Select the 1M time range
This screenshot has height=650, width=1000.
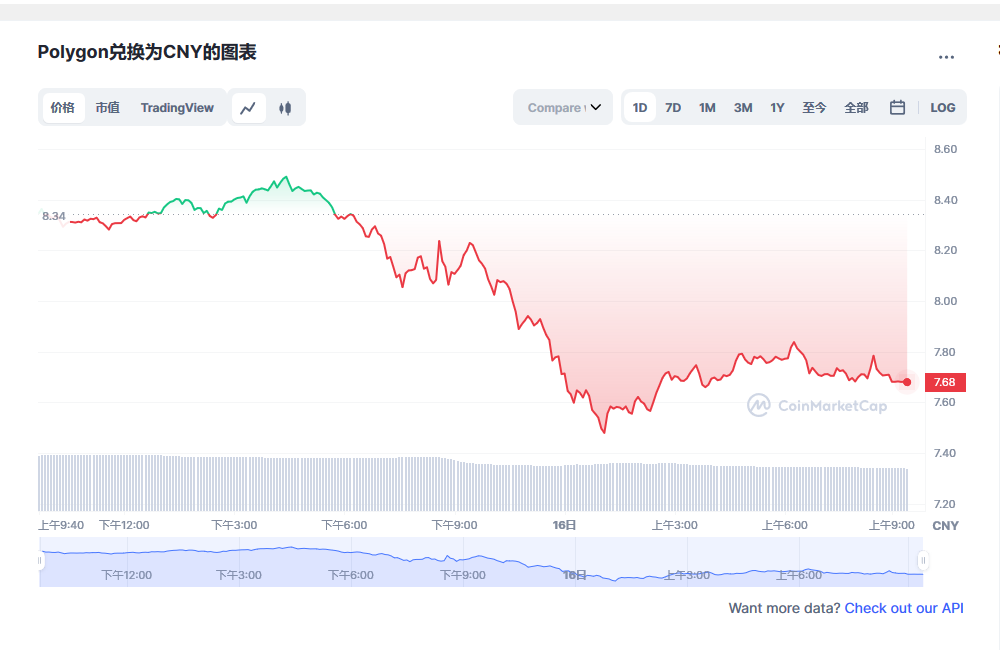[x=707, y=108]
